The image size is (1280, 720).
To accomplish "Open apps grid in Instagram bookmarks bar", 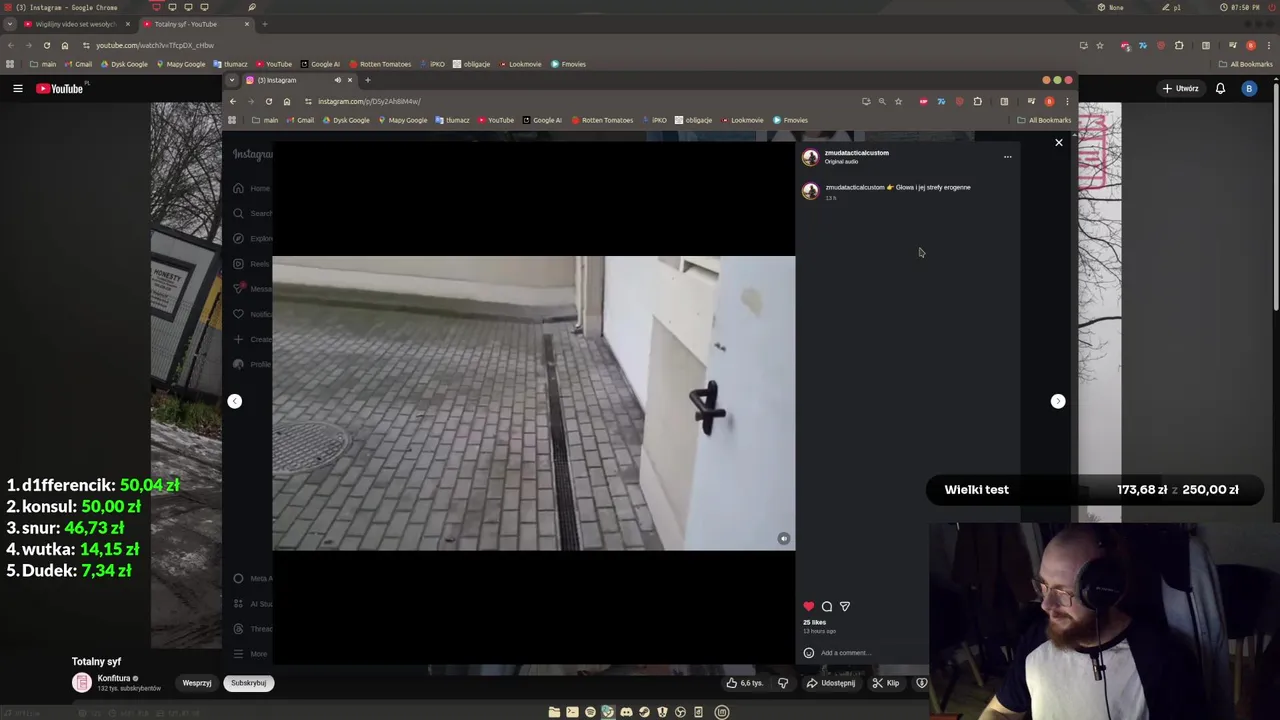I will click(232, 120).
